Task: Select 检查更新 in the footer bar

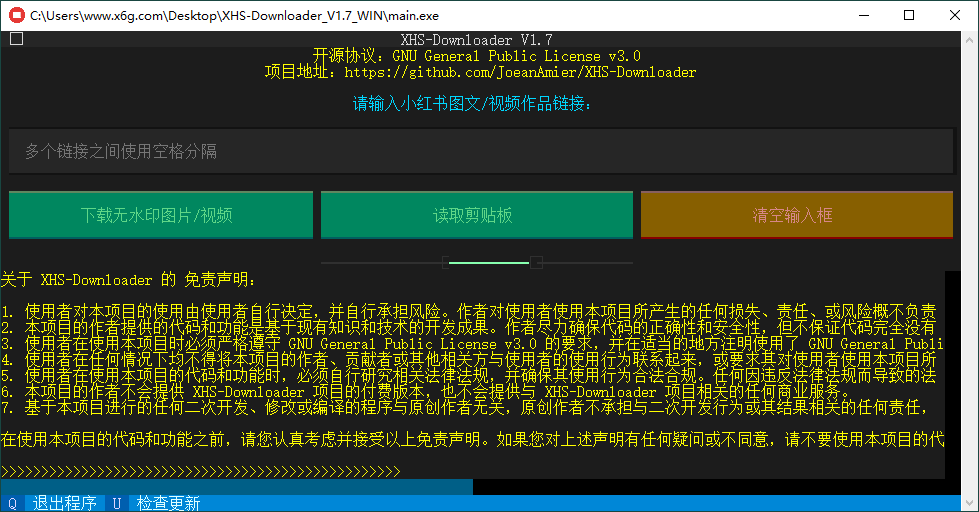Action: tap(169, 503)
